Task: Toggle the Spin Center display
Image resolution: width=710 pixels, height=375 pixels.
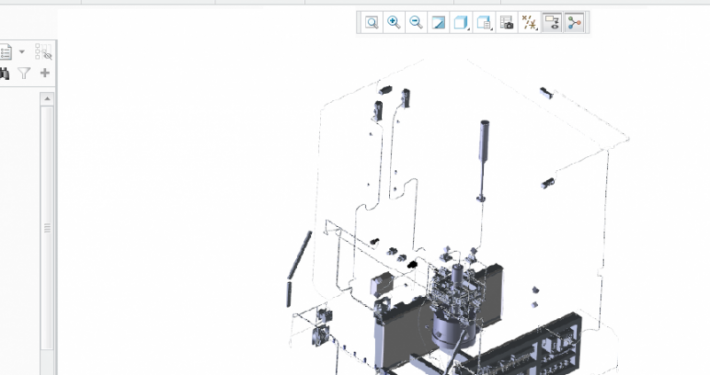Action: point(574,22)
